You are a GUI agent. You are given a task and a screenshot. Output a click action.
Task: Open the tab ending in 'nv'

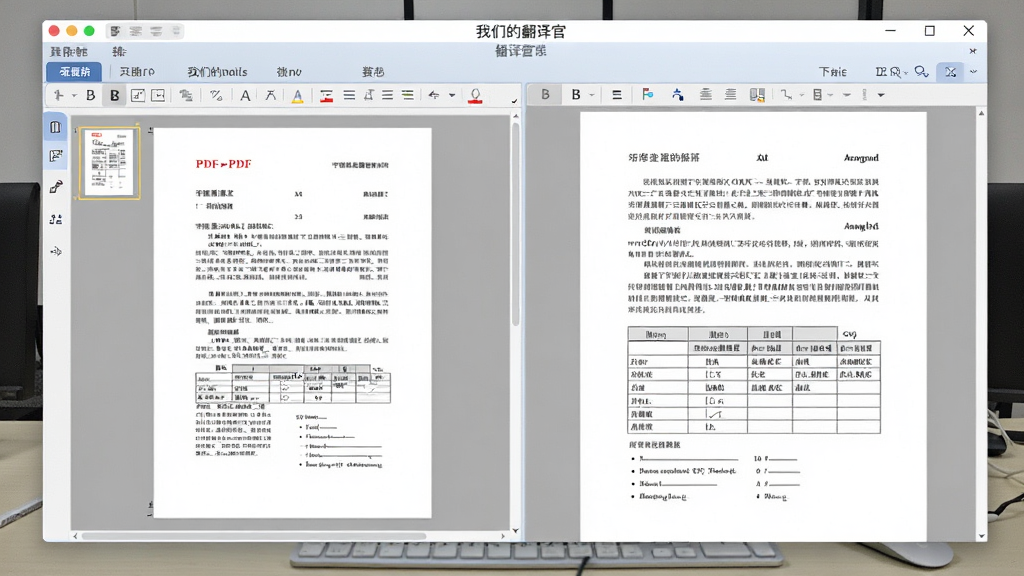click(x=289, y=72)
